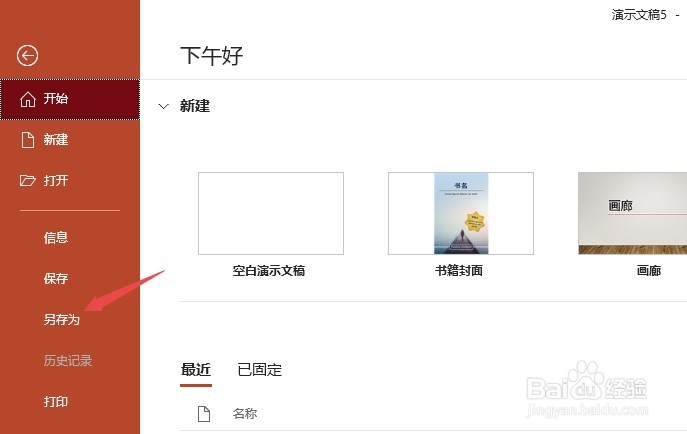687x434 pixels.
Task: Click the 名称 column header
Action: click(x=244, y=413)
